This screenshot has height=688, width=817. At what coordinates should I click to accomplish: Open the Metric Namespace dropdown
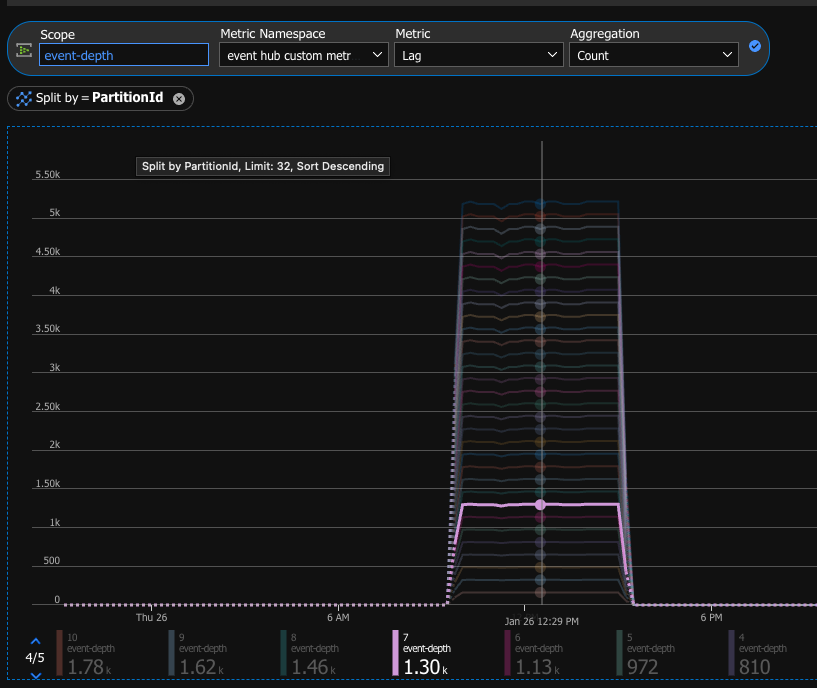[304, 55]
